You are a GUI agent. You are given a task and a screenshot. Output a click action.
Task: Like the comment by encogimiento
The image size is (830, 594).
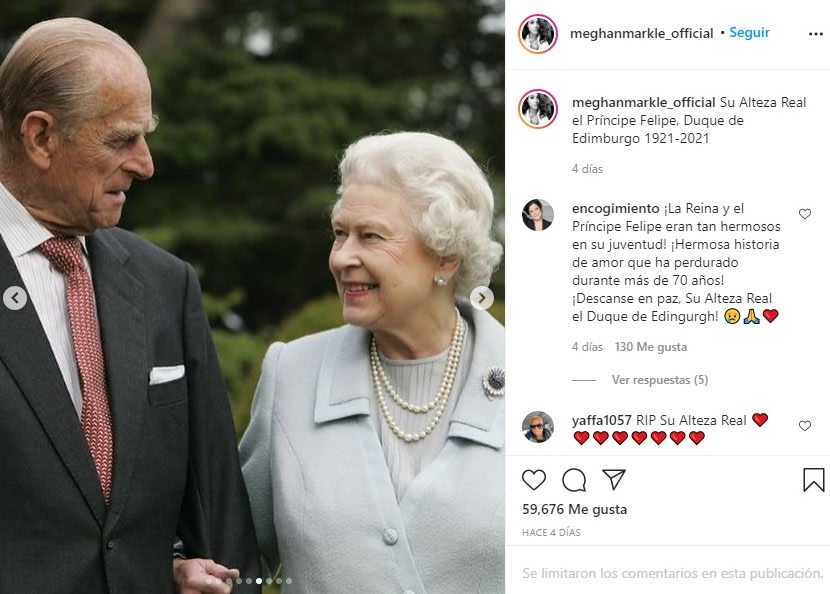click(x=805, y=214)
